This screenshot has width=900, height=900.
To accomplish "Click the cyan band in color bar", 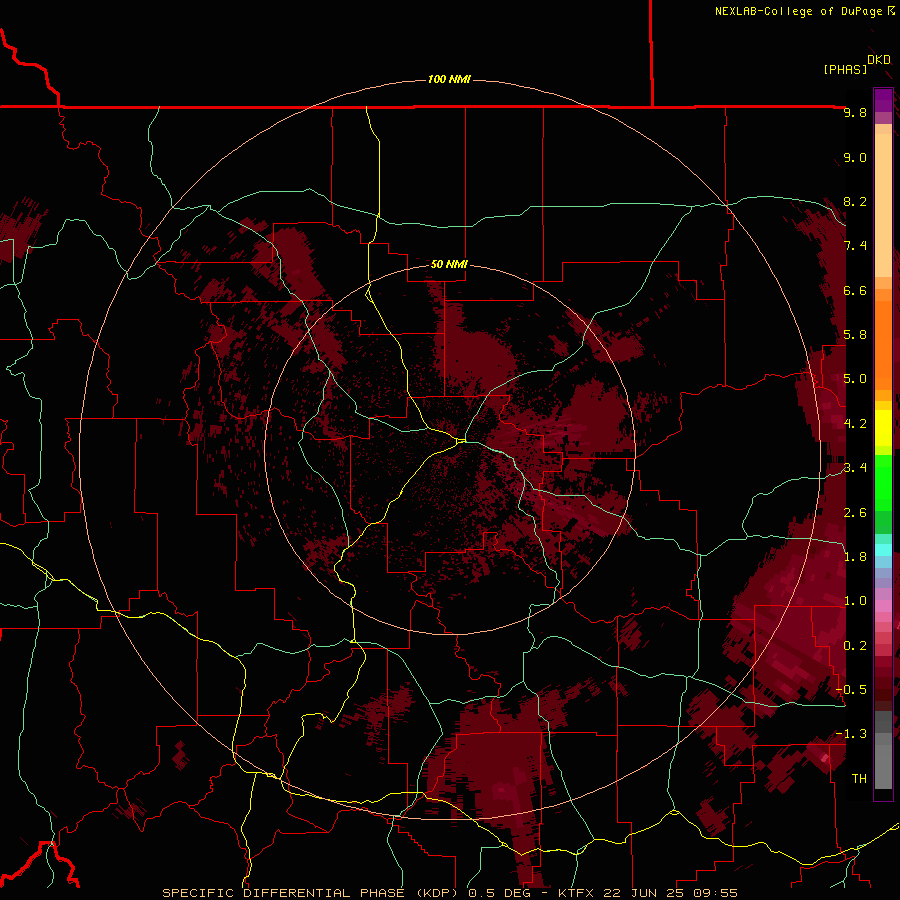I will (x=883, y=550).
